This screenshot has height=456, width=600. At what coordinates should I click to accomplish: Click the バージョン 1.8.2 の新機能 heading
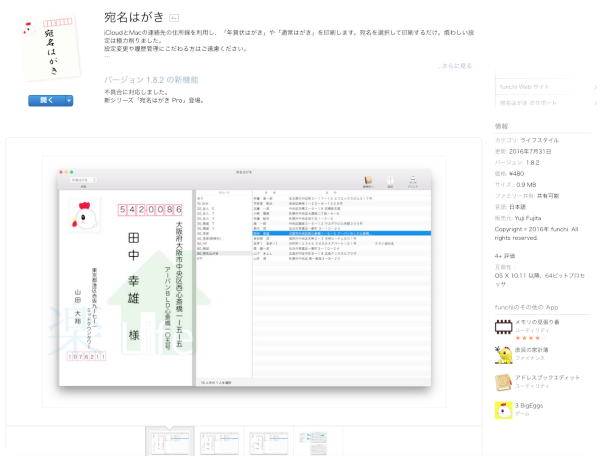click(x=151, y=80)
